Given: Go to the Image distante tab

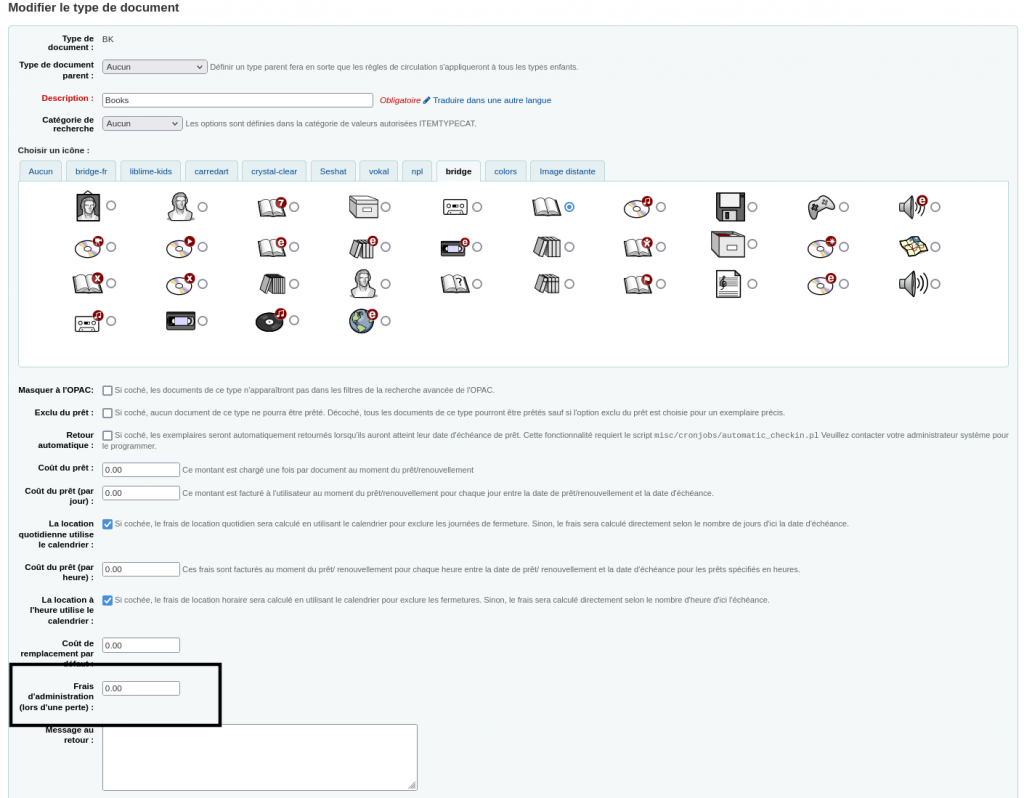Looking at the screenshot, I should pyautogui.click(x=567, y=171).
